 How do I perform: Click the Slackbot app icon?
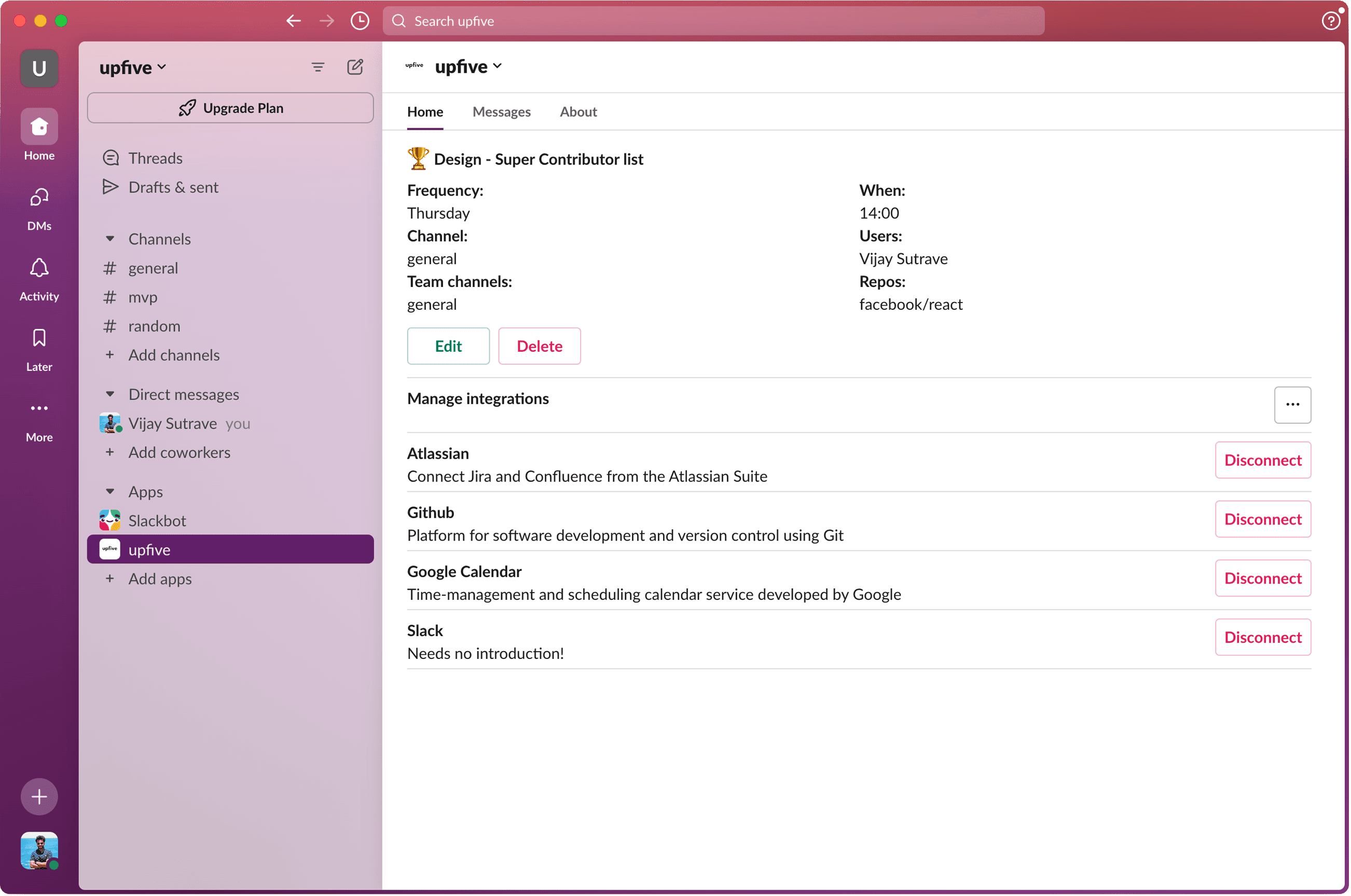(109, 520)
